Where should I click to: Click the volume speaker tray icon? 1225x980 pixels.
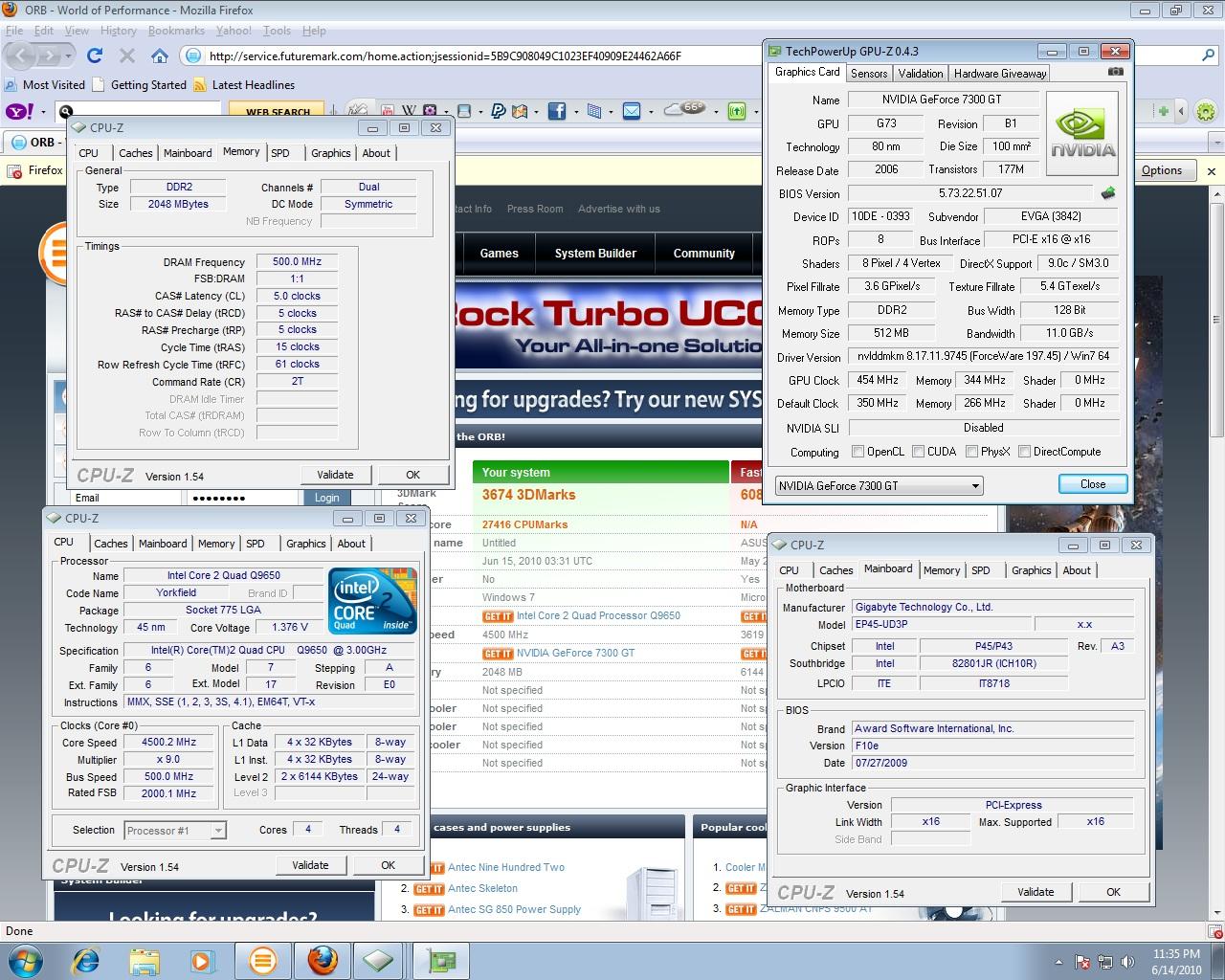tap(1129, 961)
